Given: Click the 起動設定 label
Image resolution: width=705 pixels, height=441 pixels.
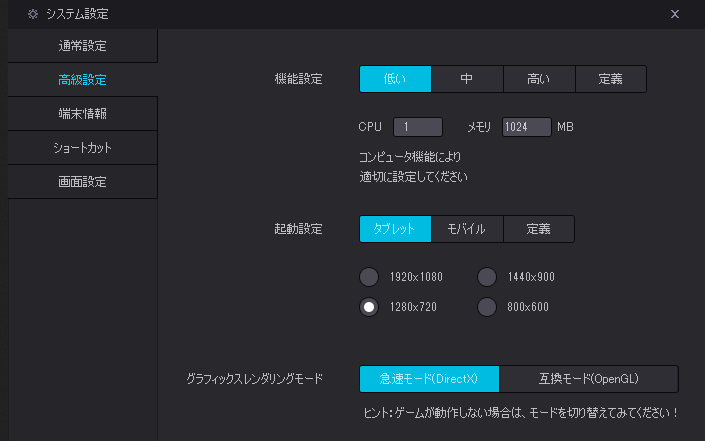Looking at the screenshot, I should coord(299,229).
